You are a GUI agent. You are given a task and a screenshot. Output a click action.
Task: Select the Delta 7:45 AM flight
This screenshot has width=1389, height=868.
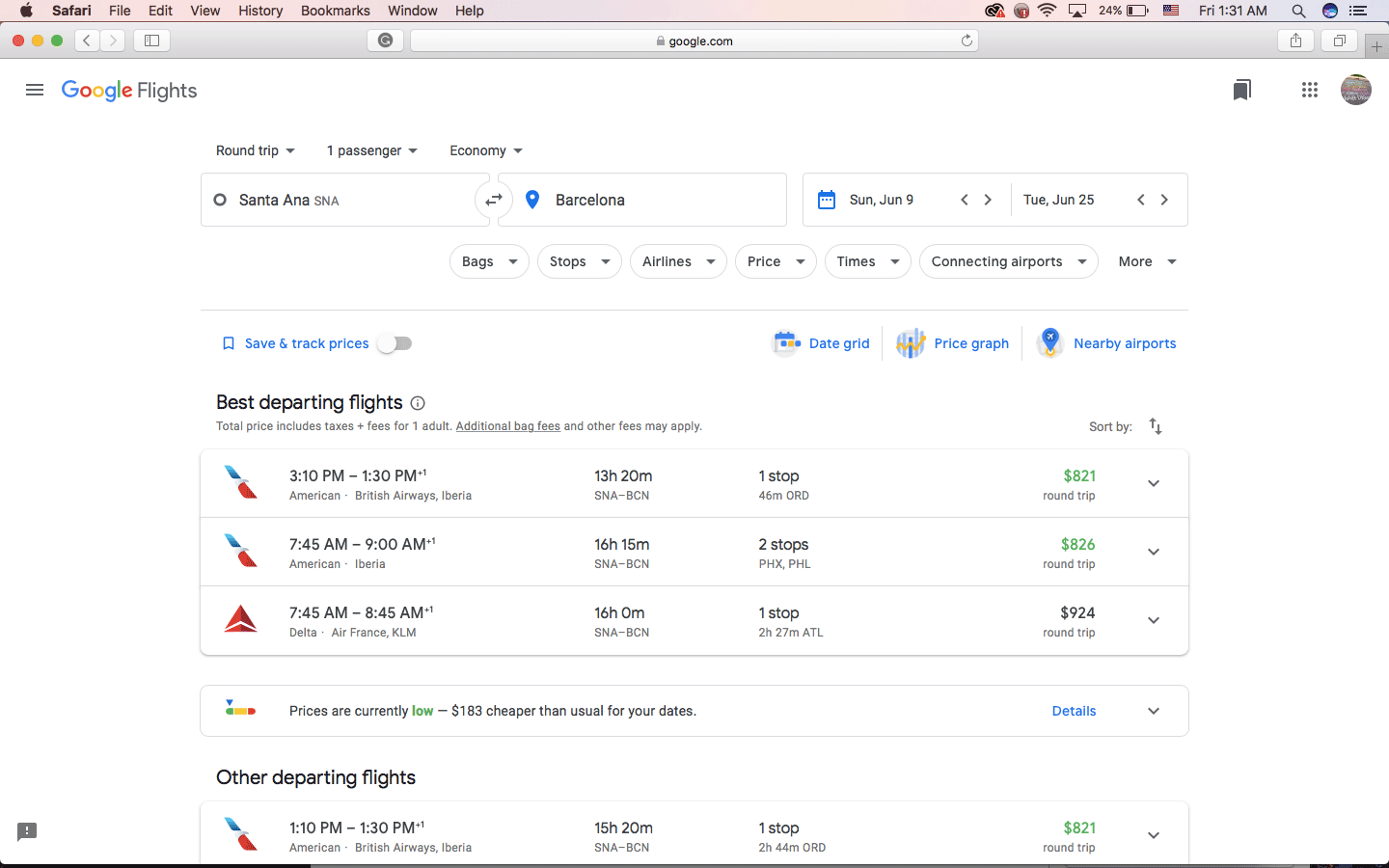click(x=694, y=620)
